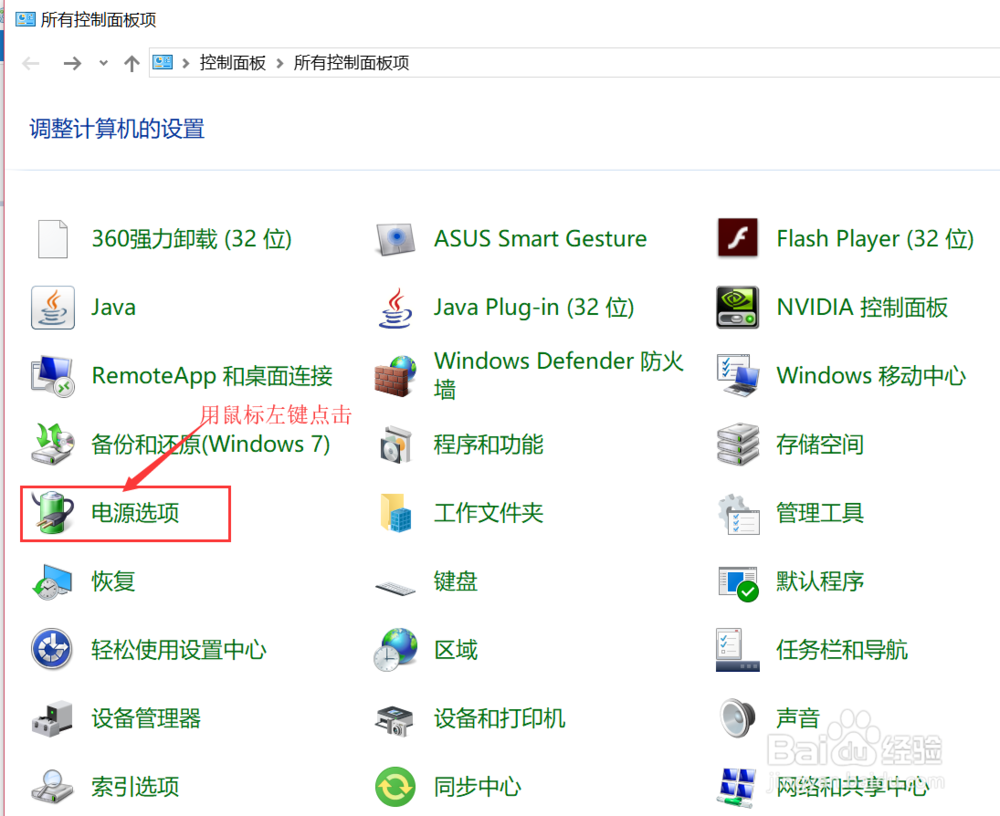This screenshot has height=816, width=1000.
Task: Open the 区域 text link
Action: point(455,649)
